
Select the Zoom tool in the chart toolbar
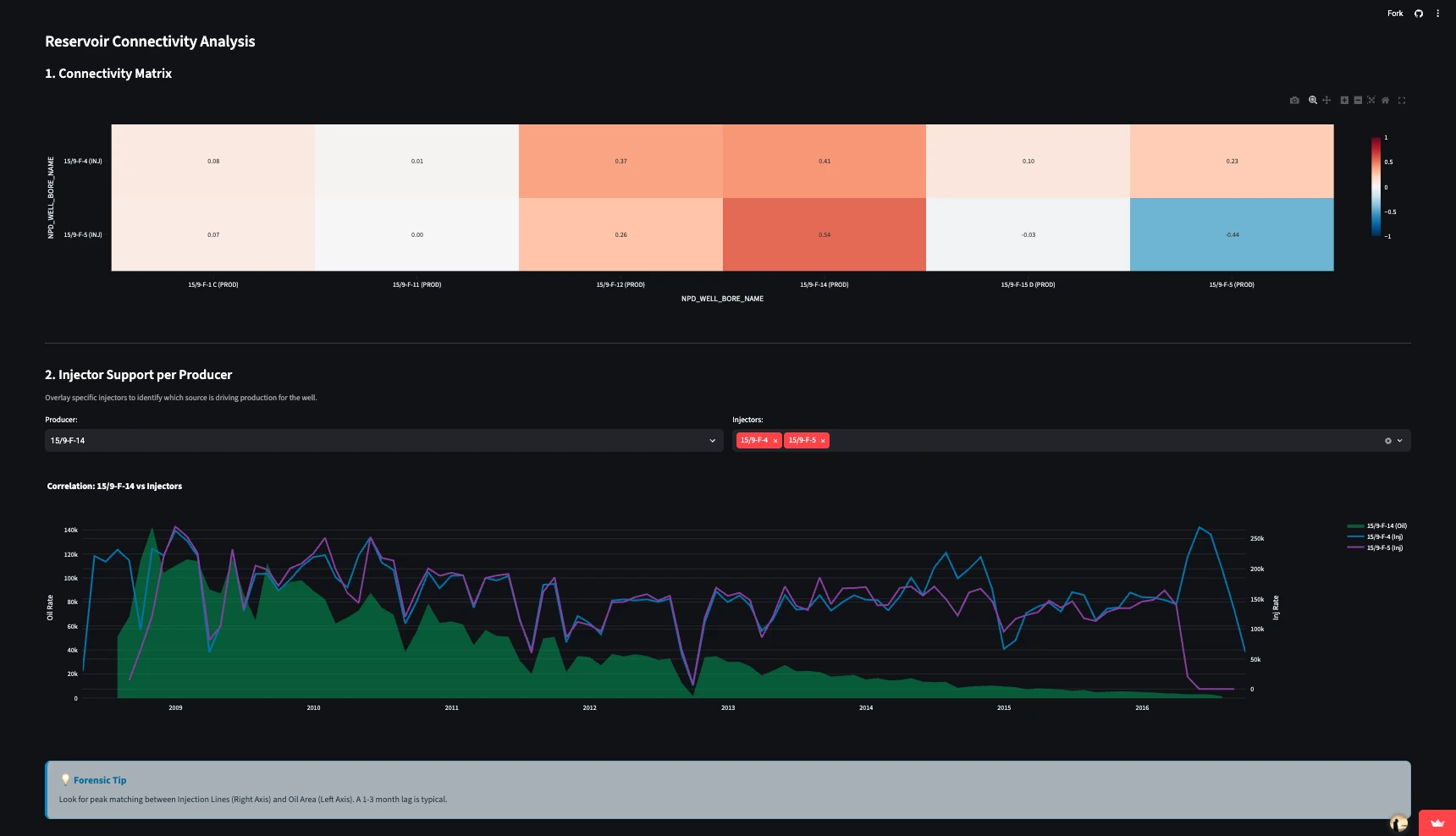(x=1313, y=100)
